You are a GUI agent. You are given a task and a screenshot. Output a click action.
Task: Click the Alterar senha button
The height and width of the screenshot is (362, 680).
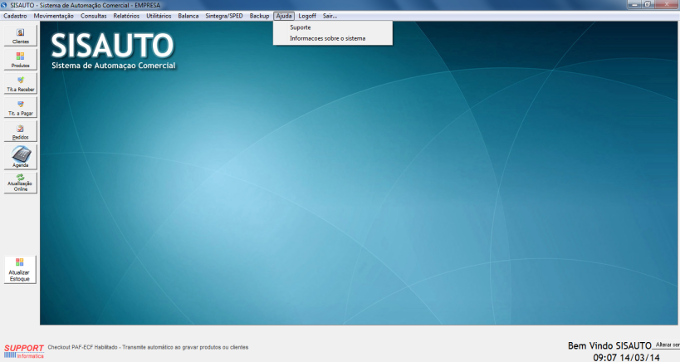pos(667,345)
